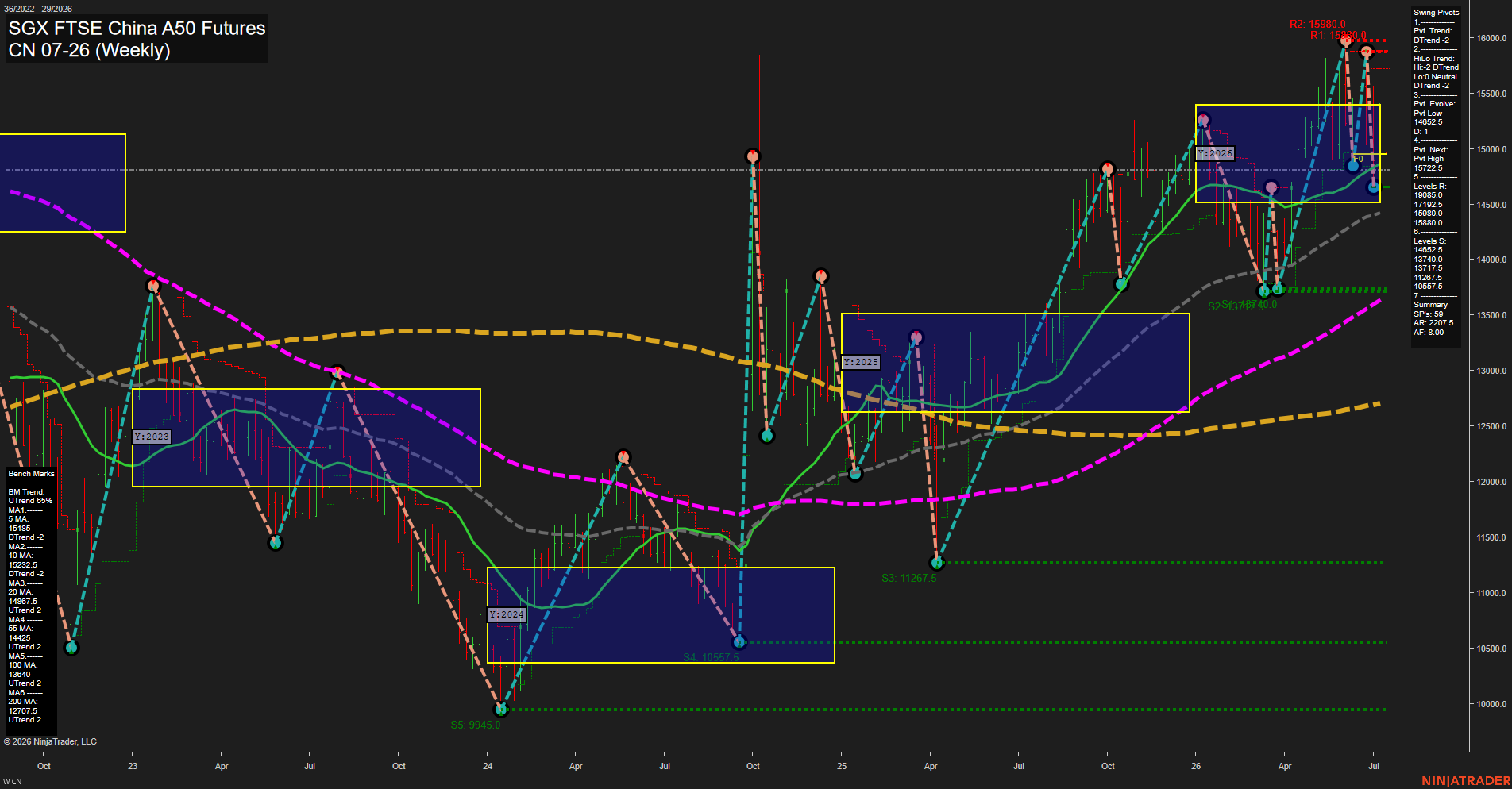Viewport: 1512px width, 789px height.
Task: Select swing low pivot at S4 10557.5 line
Action: click(x=739, y=641)
